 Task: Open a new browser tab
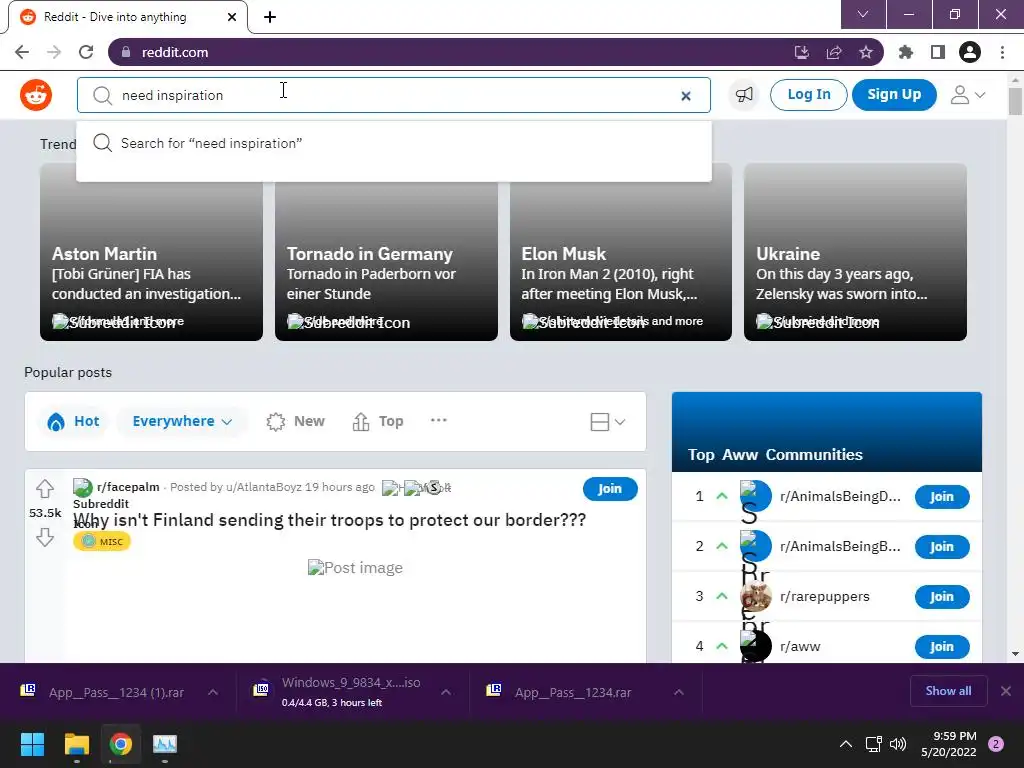[270, 17]
